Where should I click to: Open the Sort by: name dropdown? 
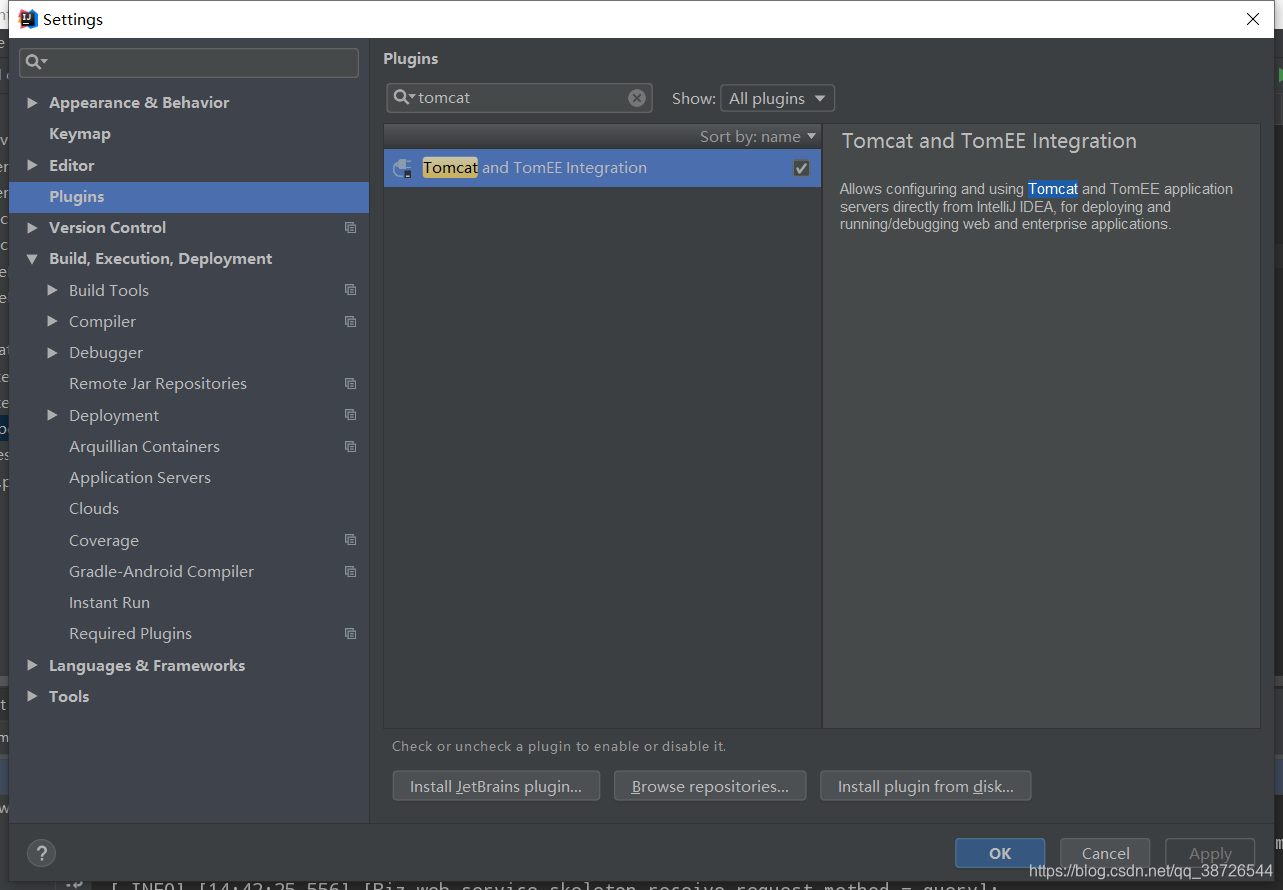point(758,136)
